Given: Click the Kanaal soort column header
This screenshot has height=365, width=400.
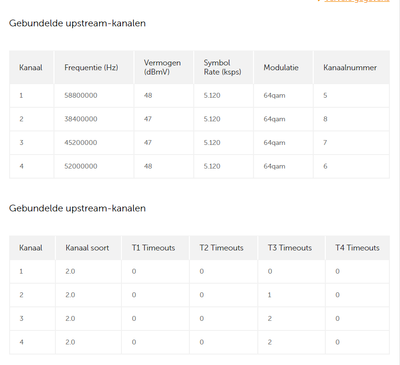Looking at the screenshot, I should 87,248.
